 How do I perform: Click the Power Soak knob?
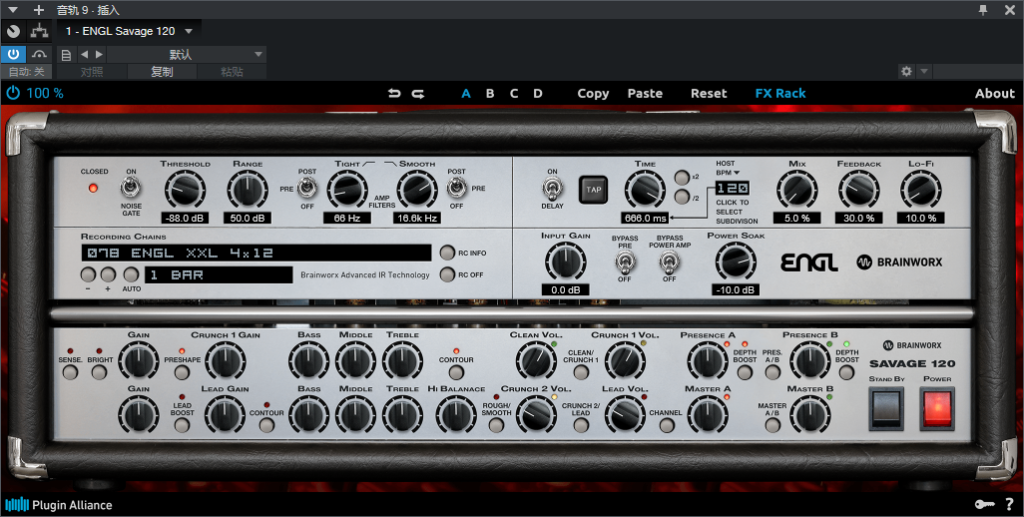(x=736, y=262)
